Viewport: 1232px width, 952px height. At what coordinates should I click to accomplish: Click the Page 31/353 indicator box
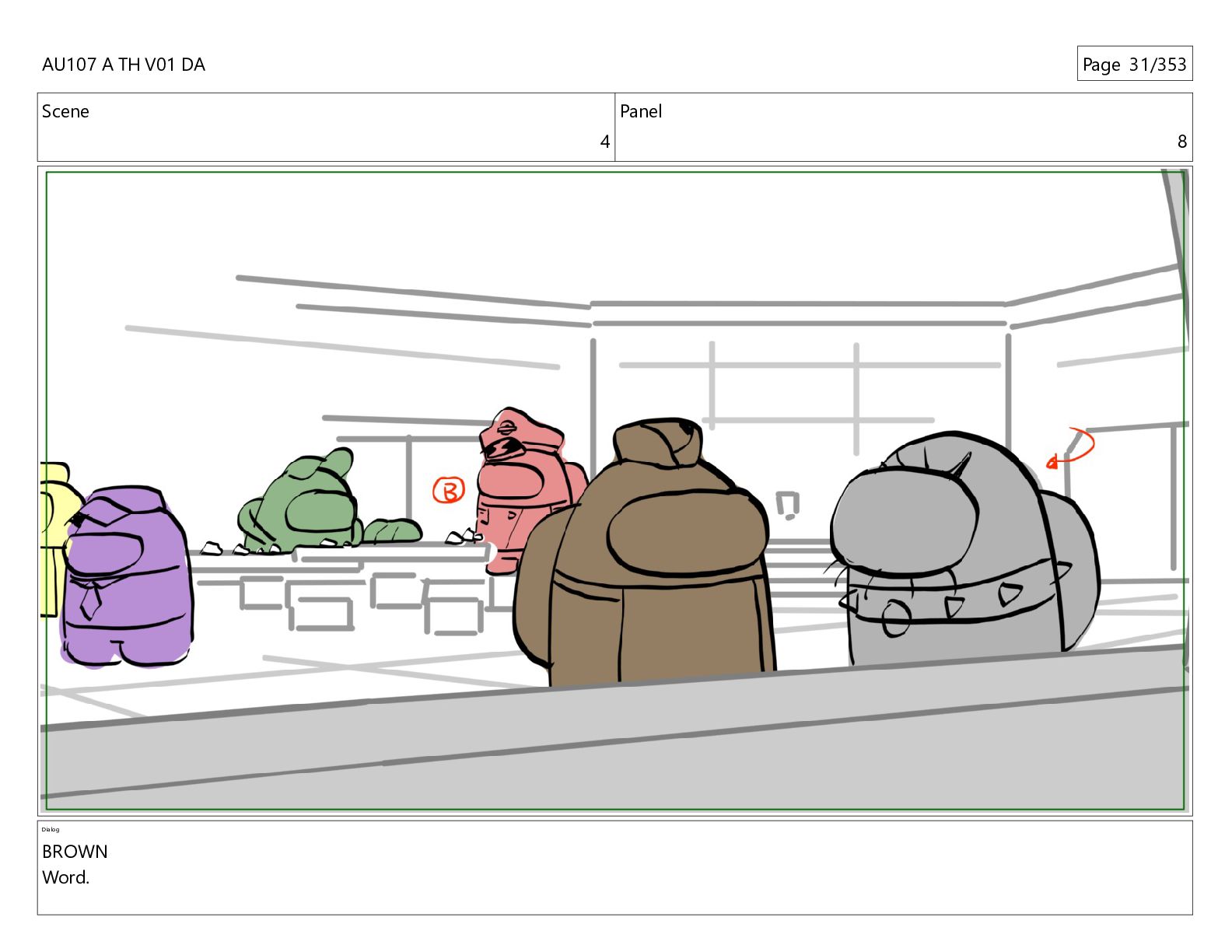(1134, 64)
